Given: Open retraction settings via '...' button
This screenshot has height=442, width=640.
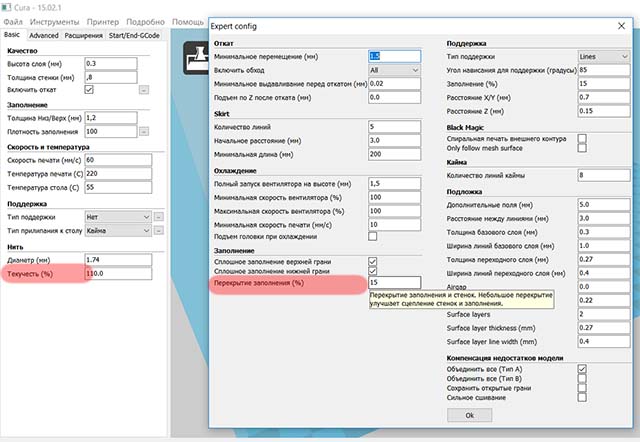Looking at the screenshot, I should coord(144,90).
